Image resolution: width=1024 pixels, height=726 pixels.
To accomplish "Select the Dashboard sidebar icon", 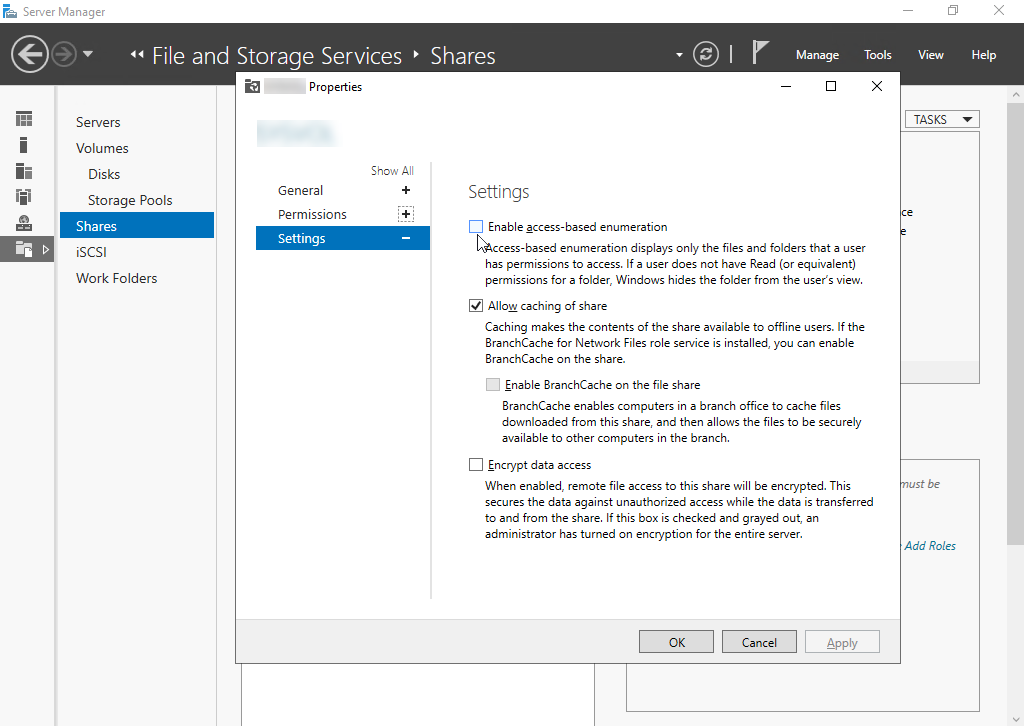I will pos(24,119).
